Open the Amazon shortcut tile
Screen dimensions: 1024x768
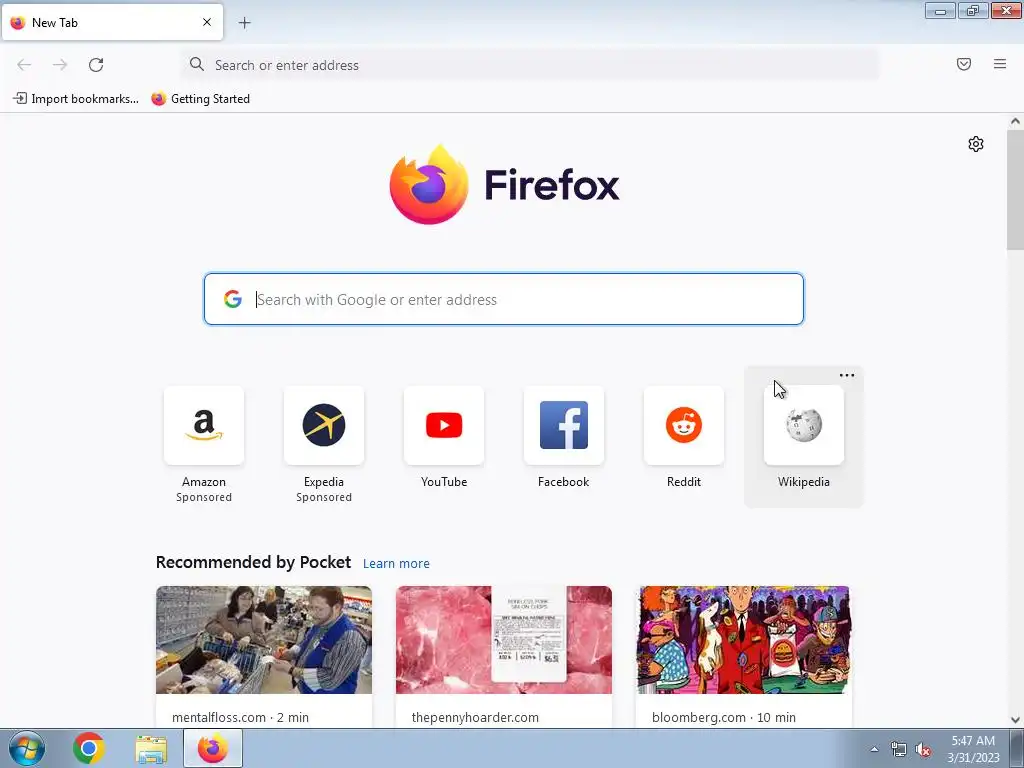204,425
